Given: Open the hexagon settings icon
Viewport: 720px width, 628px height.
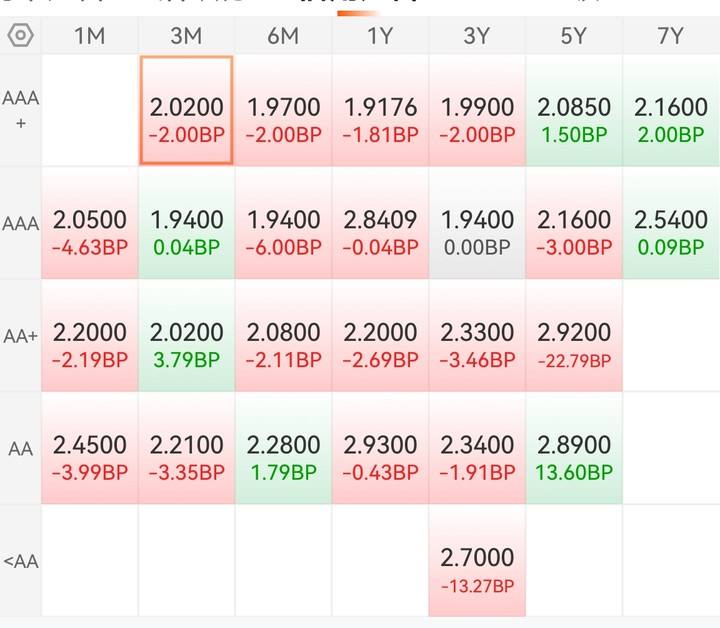Looking at the screenshot, I should [x=21, y=35].
